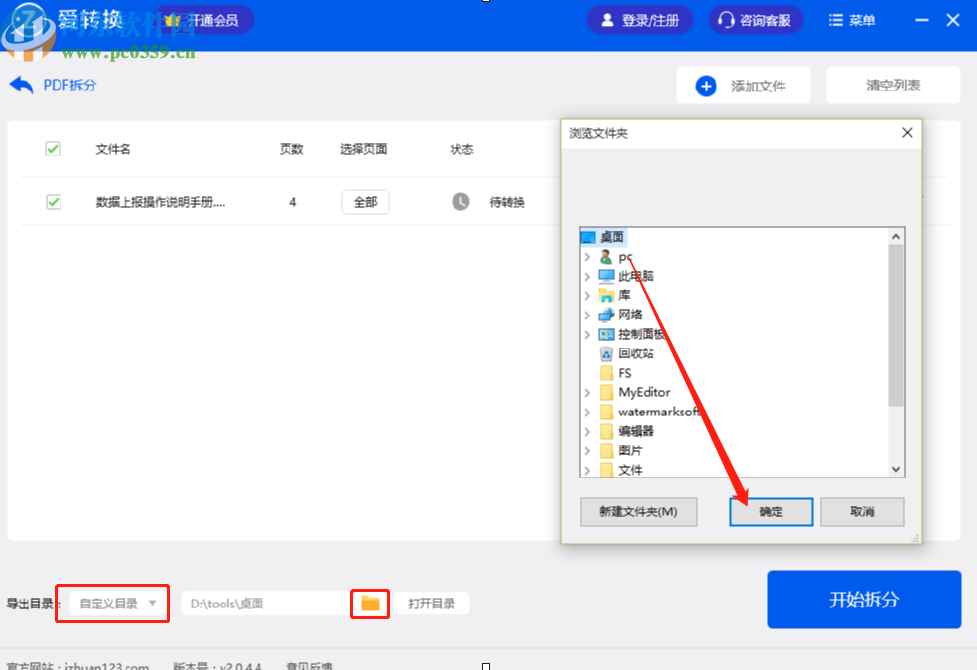Click 开始拆分 to start splitting

(x=863, y=599)
